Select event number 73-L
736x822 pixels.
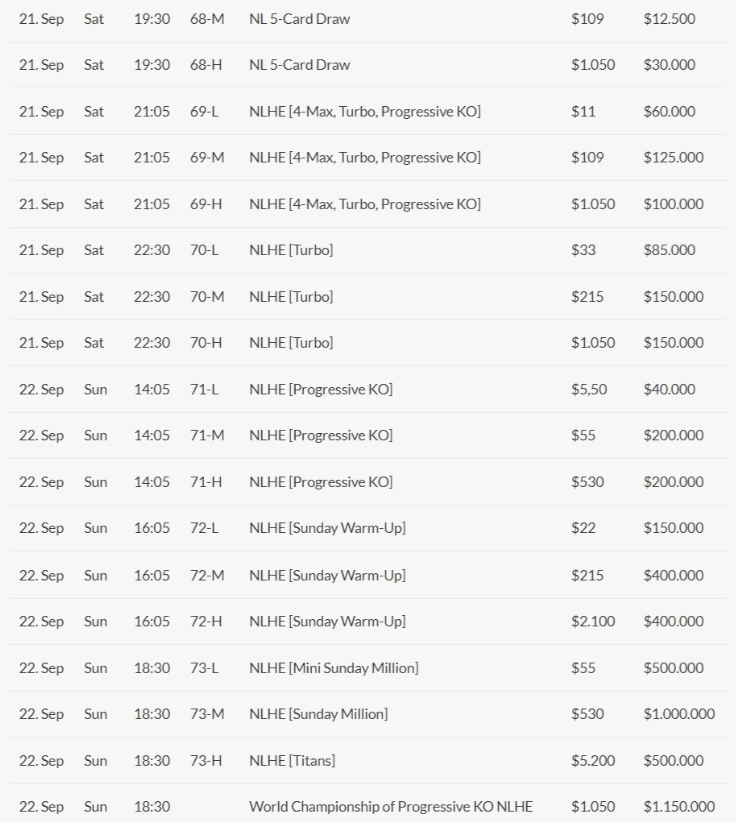coord(204,668)
